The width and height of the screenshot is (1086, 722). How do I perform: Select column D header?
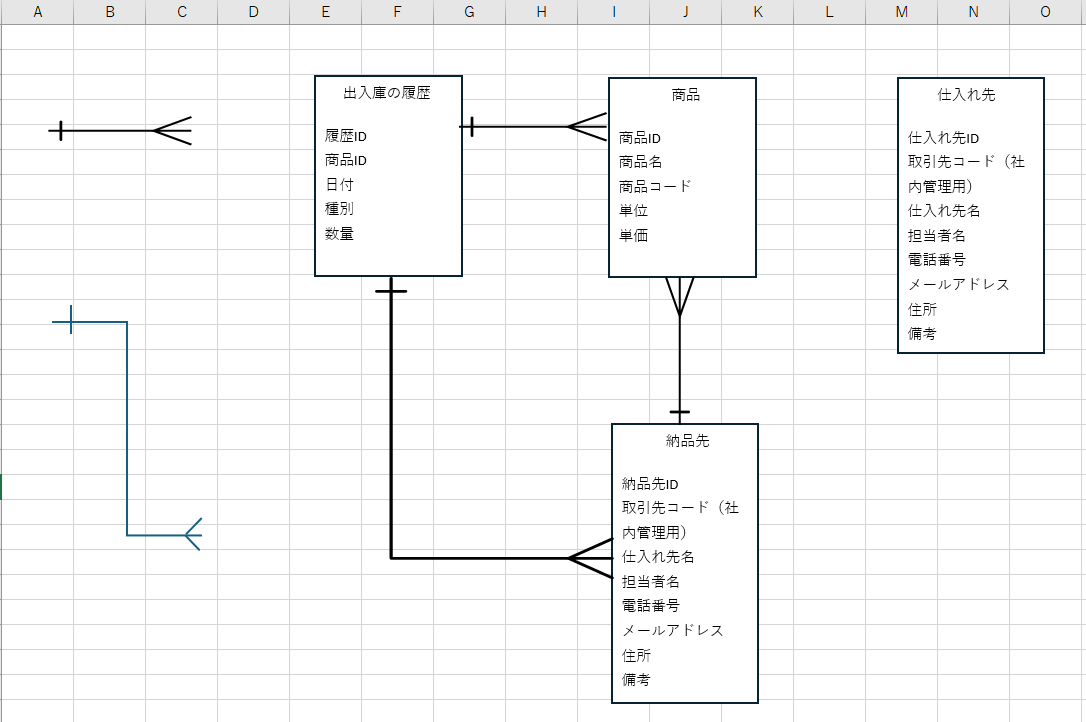pyautogui.click(x=253, y=12)
